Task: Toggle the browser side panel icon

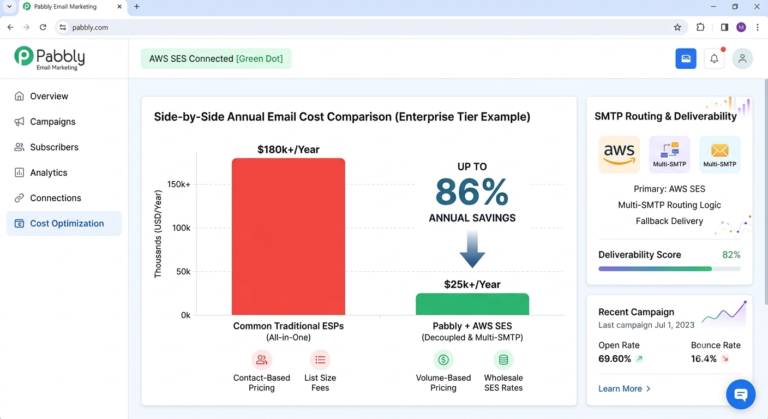Action: (724, 27)
